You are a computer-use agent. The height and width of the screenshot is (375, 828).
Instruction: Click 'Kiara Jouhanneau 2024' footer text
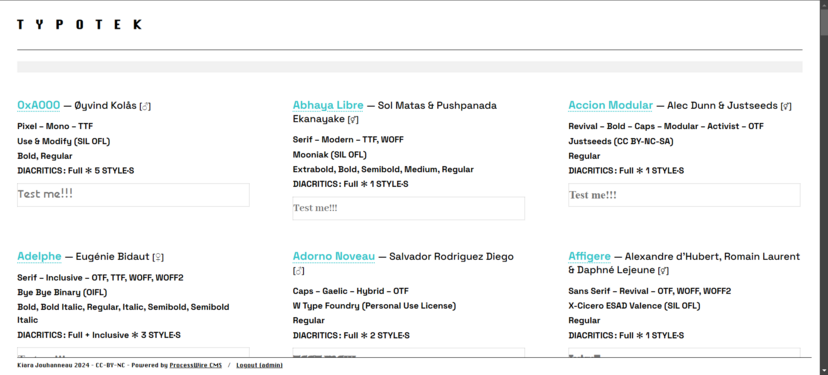coord(53,365)
